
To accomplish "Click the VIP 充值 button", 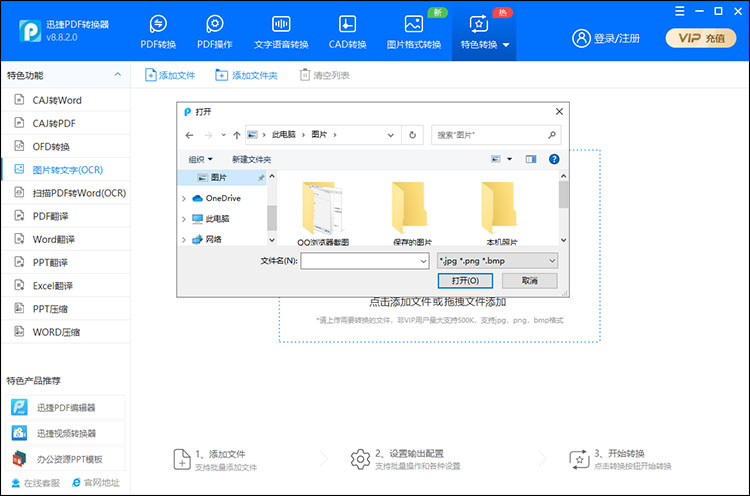I will pos(701,38).
